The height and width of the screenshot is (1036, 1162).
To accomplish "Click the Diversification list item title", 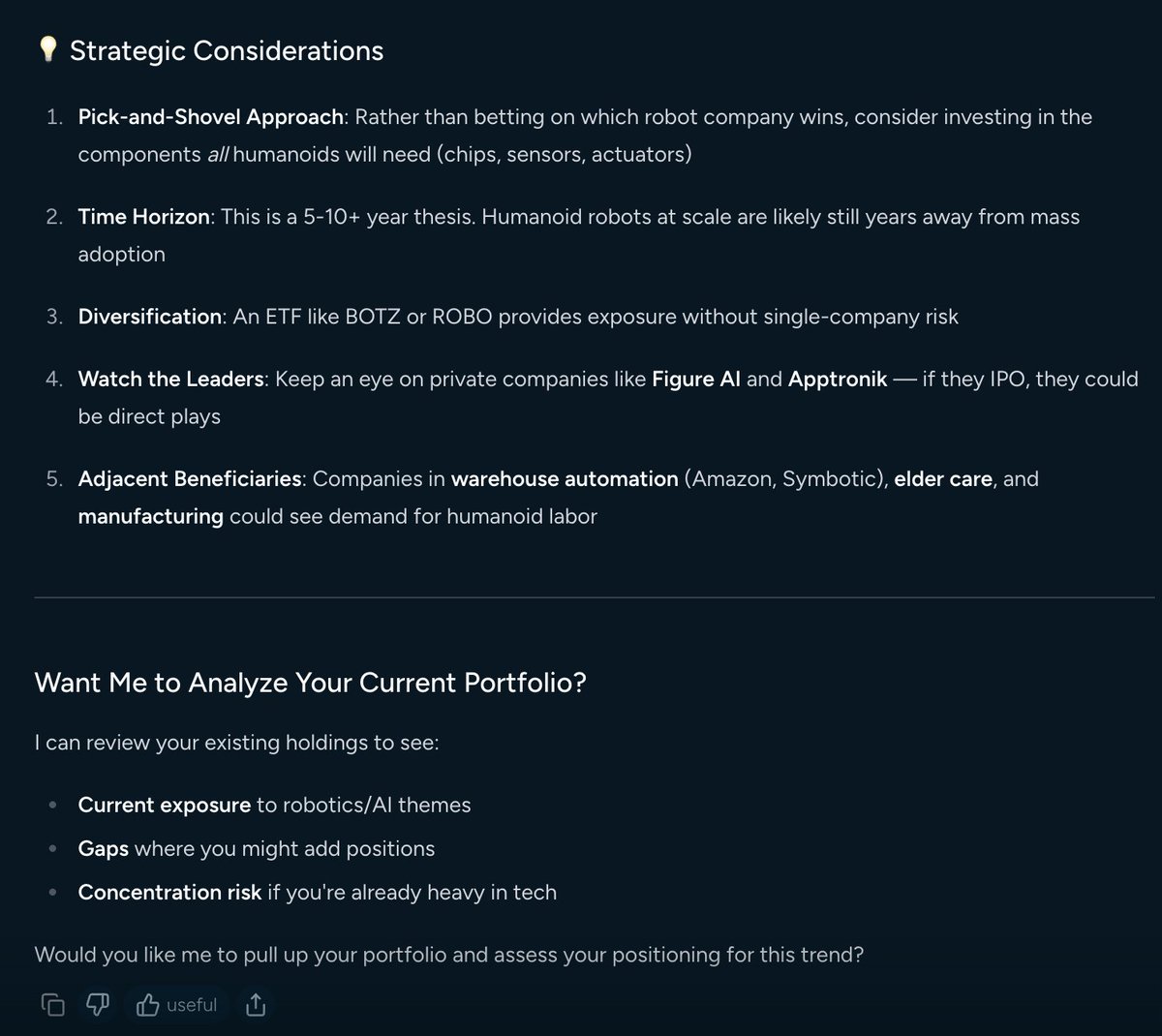I will (x=149, y=317).
